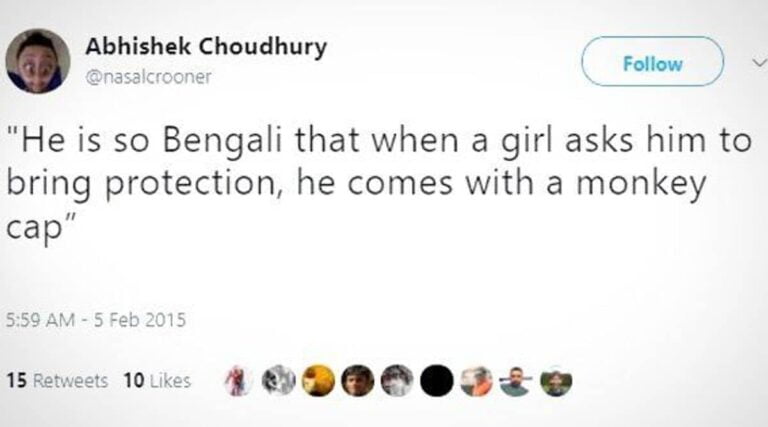Click the solid black liker avatar
Image resolution: width=768 pixels, height=427 pixels.
pos(436,380)
